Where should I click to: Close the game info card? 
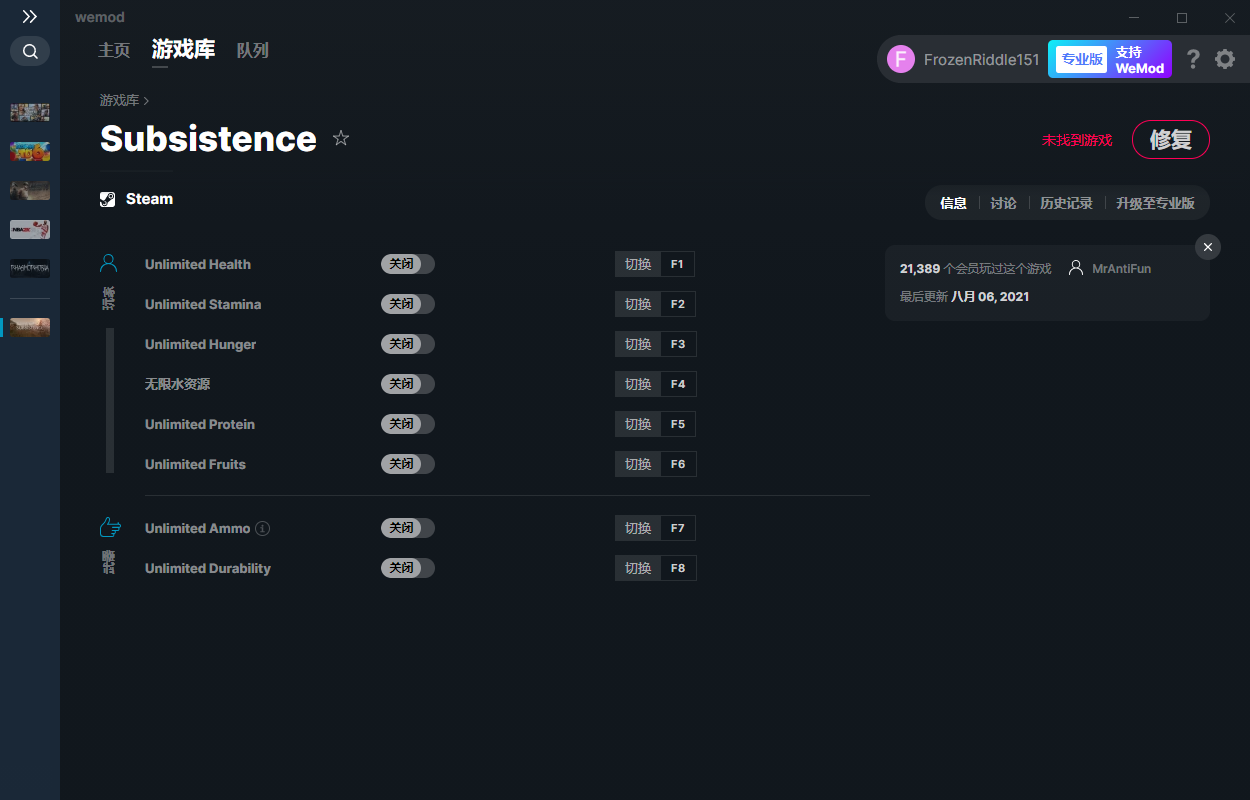click(1208, 247)
